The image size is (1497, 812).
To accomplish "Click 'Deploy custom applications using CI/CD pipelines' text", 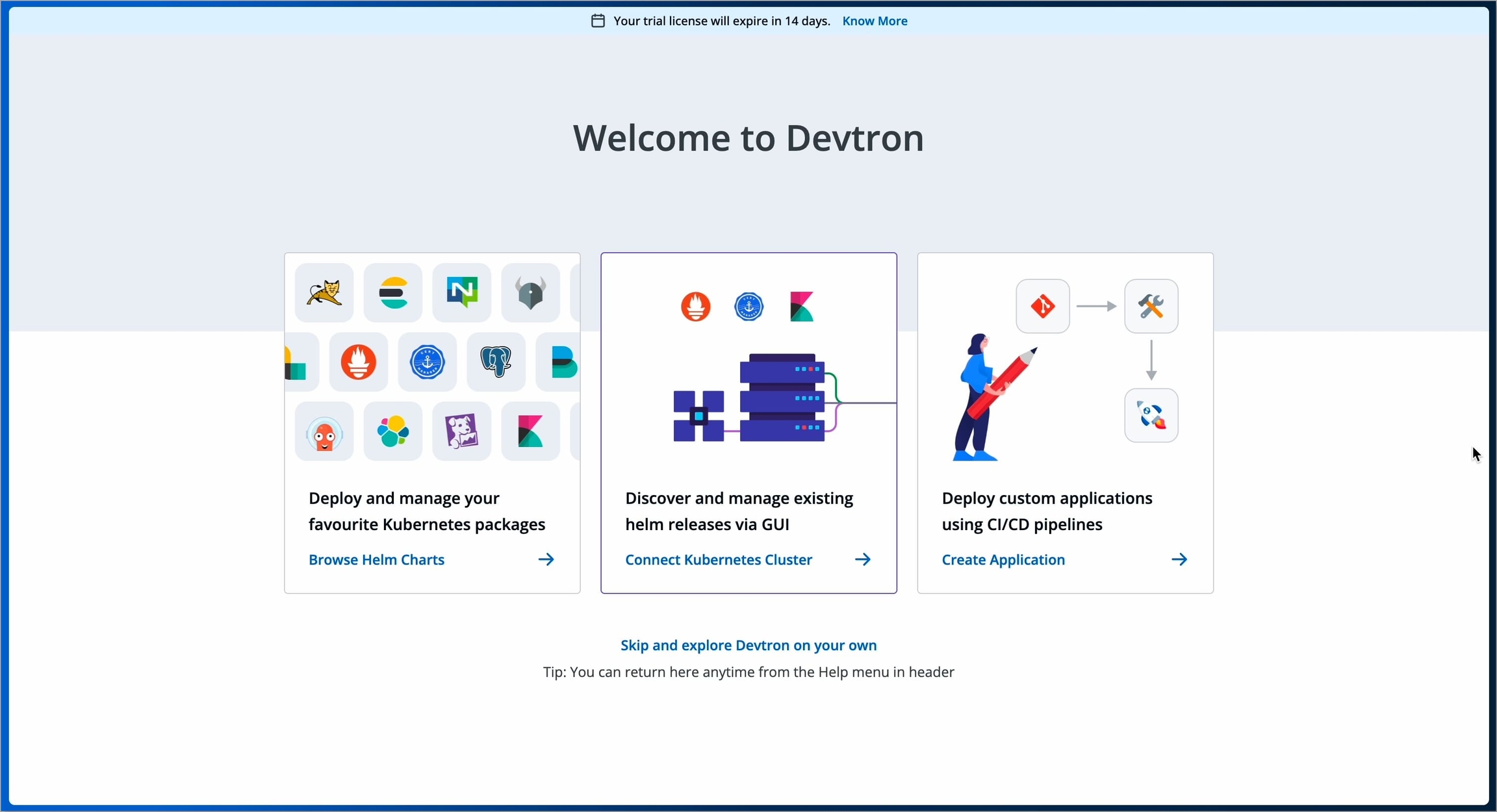I will click(1047, 511).
